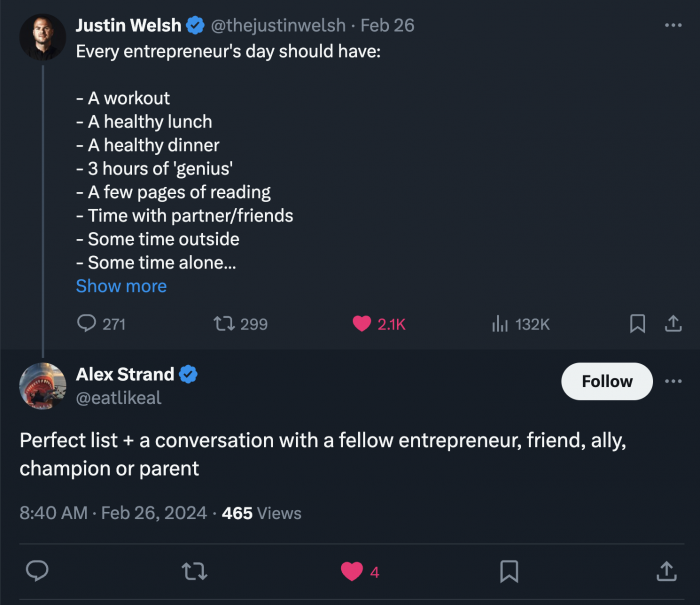Share Alex Strand's reply
The image size is (700, 605).
[x=665, y=571]
